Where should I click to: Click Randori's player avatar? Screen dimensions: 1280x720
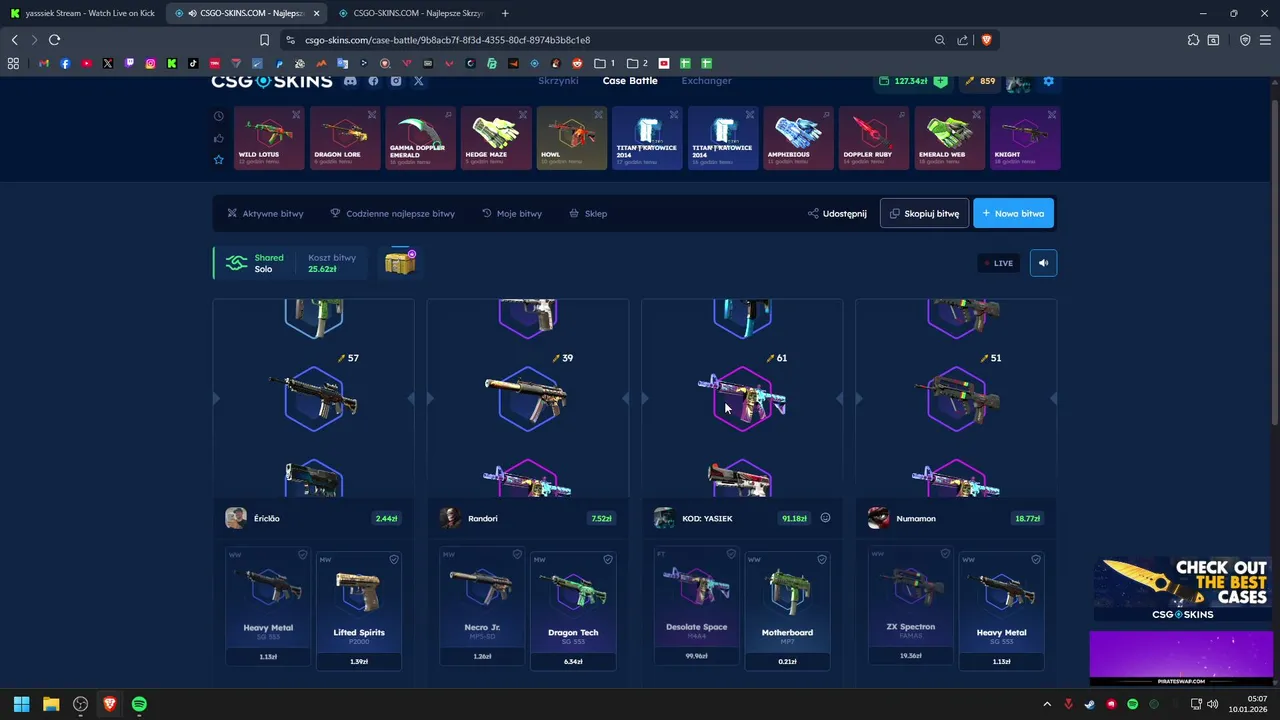(450, 518)
